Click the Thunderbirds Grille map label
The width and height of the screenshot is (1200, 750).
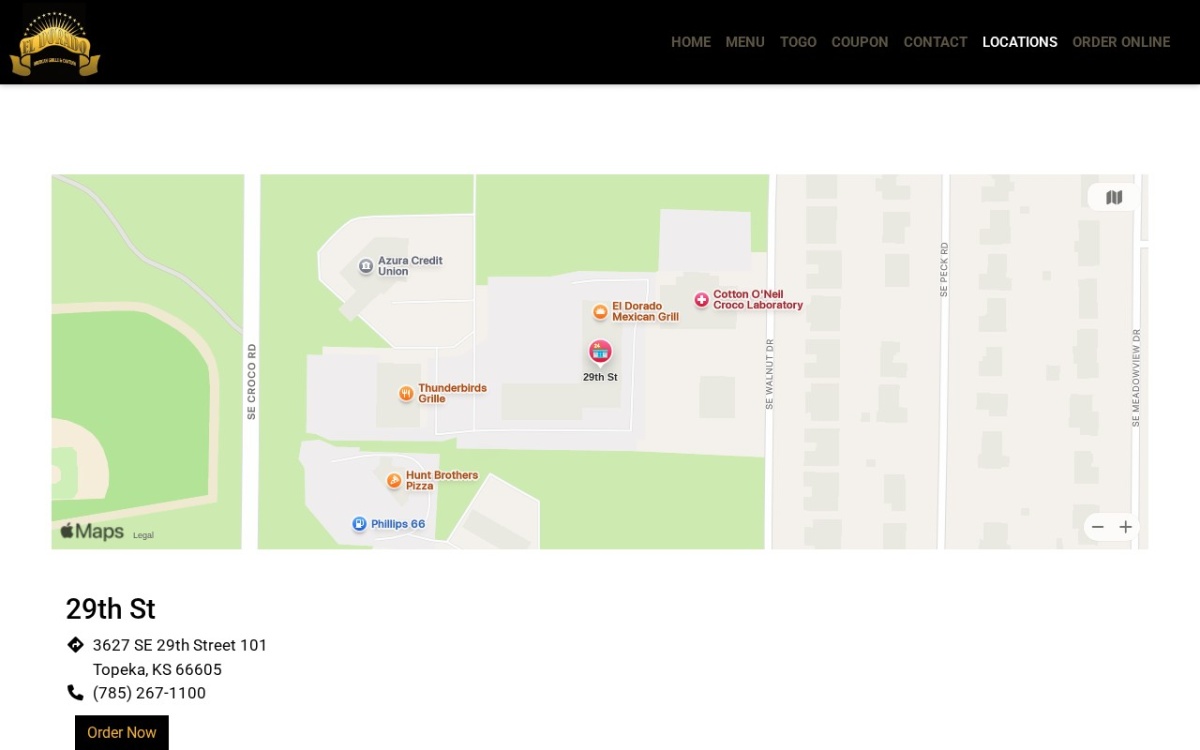pyautogui.click(x=452, y=393)
